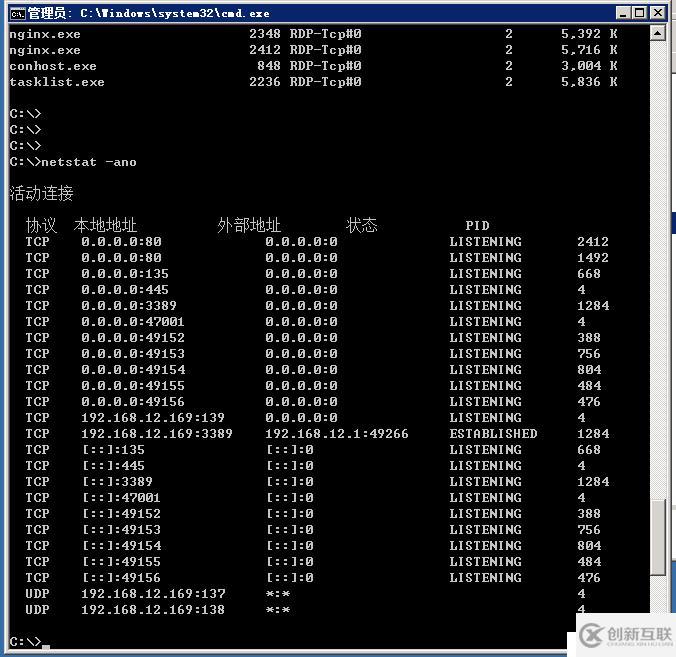Click the heading '活动连接'
This screenshot has width=676, height=657.
(x=41, y=193)
